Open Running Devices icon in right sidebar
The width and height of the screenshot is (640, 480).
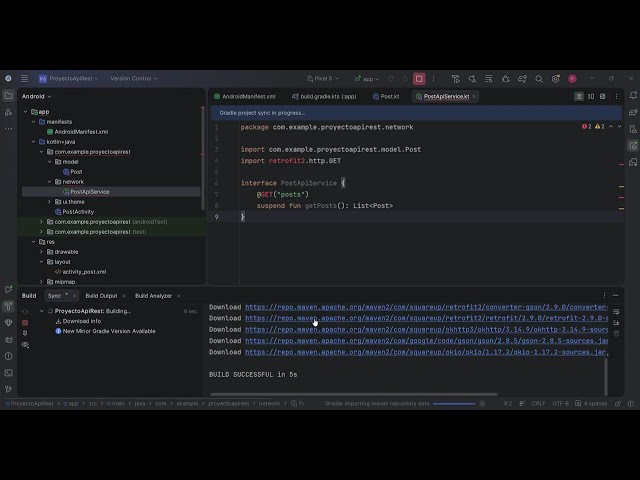[x=633, y=146]
